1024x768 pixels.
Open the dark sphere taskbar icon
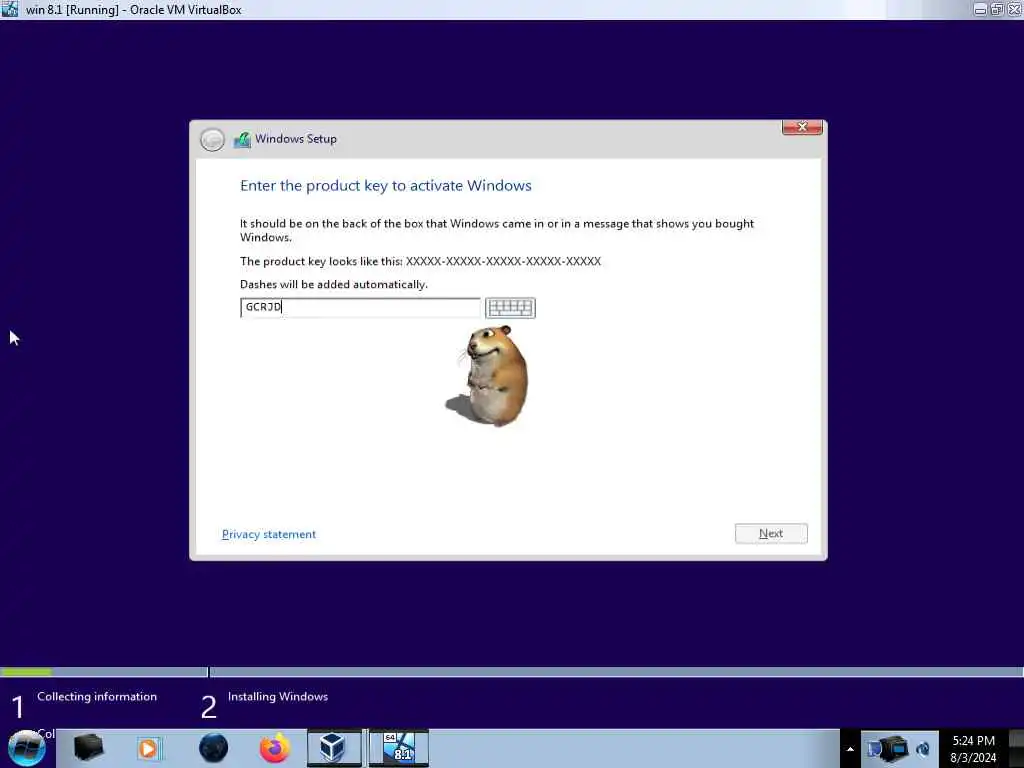[214, 748]
